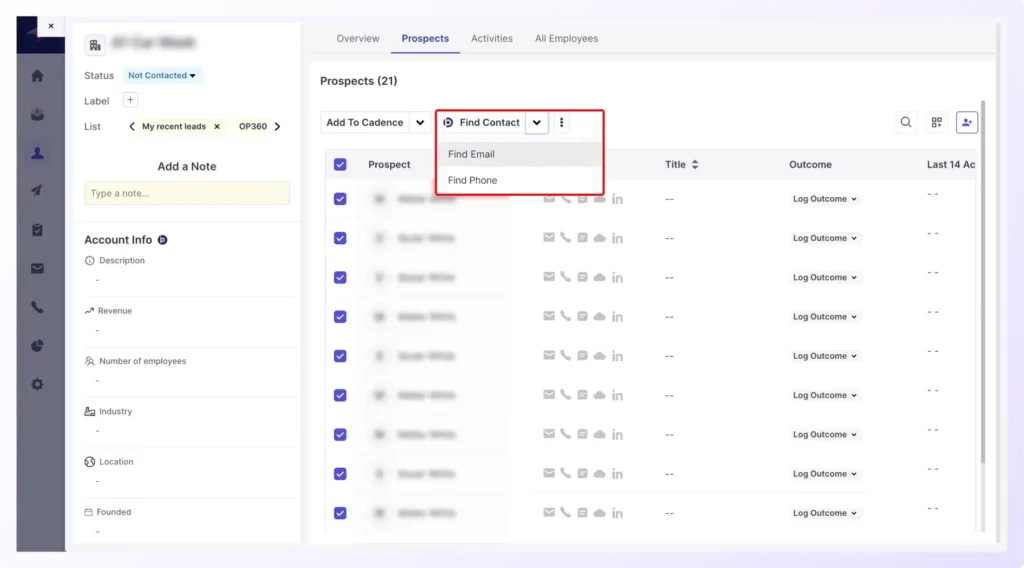1024x568 pixels.
Task: Uncheck the second prospect row checkbox
Action: pyautogui.click(x=340, y=238)
